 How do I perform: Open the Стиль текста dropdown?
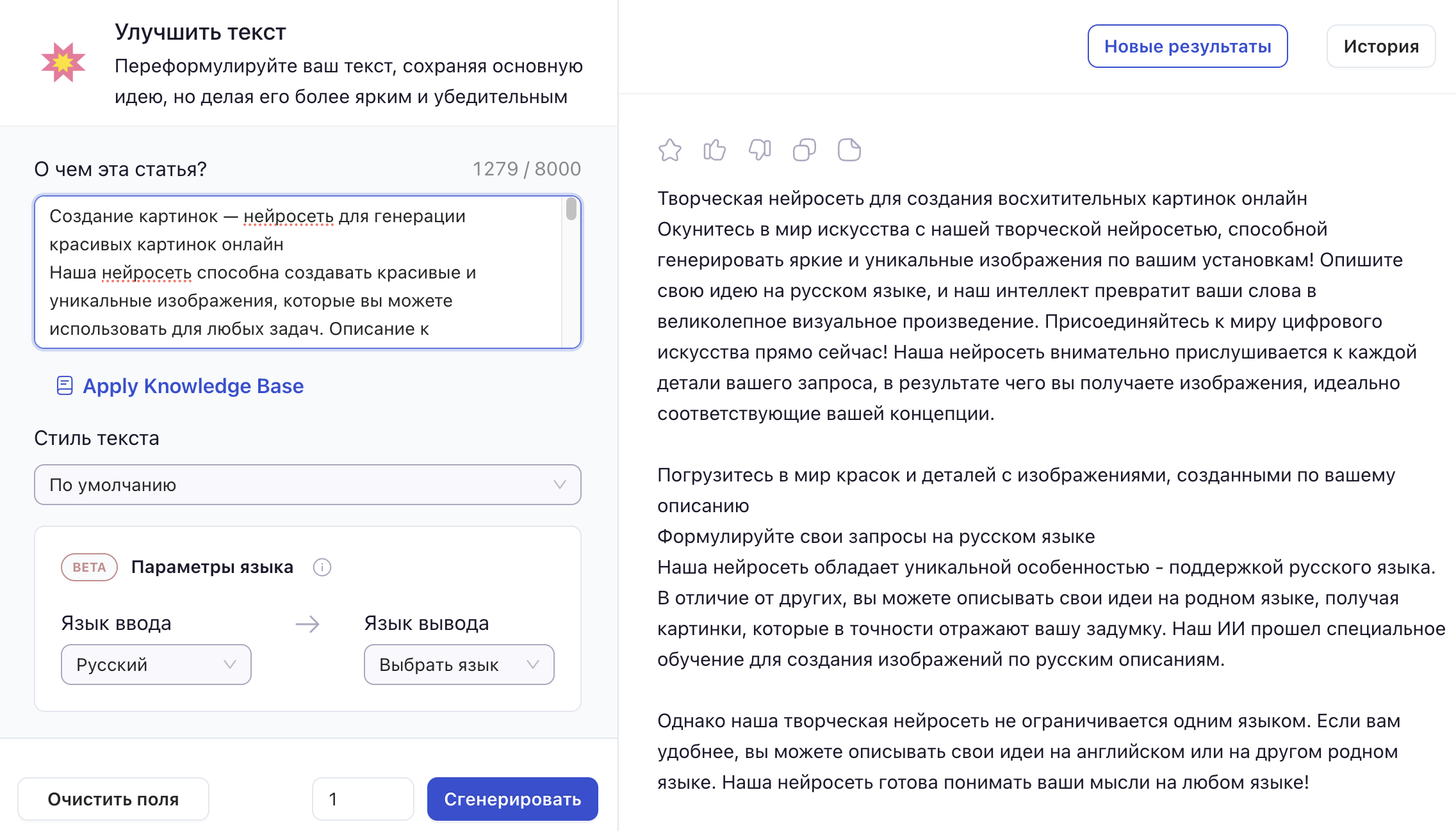pyautogui.click(x=307, y=485)
